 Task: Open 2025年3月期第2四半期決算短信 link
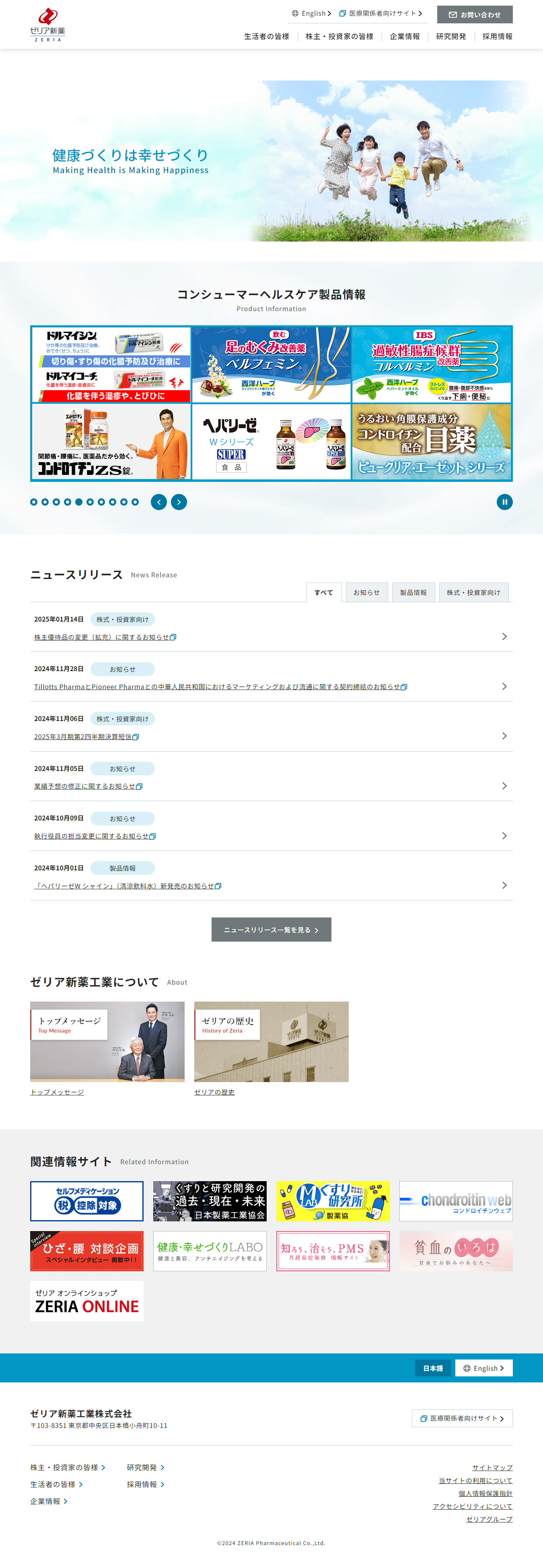86,737
